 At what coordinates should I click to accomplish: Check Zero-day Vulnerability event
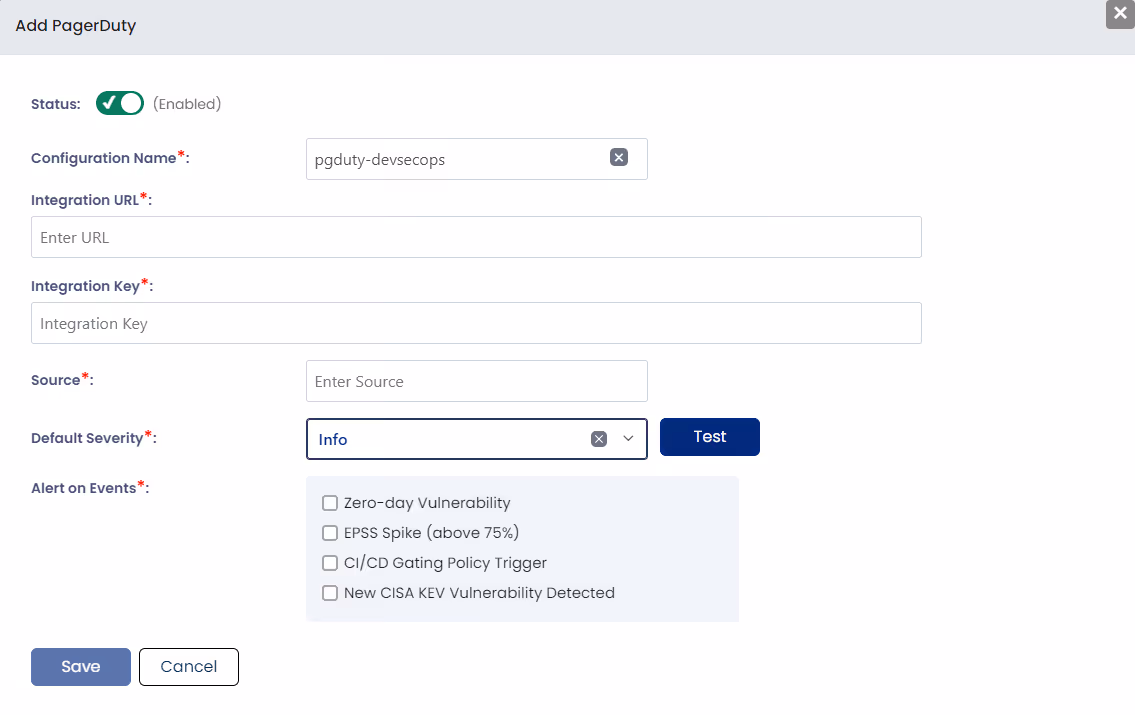click(x=330, y=503)
